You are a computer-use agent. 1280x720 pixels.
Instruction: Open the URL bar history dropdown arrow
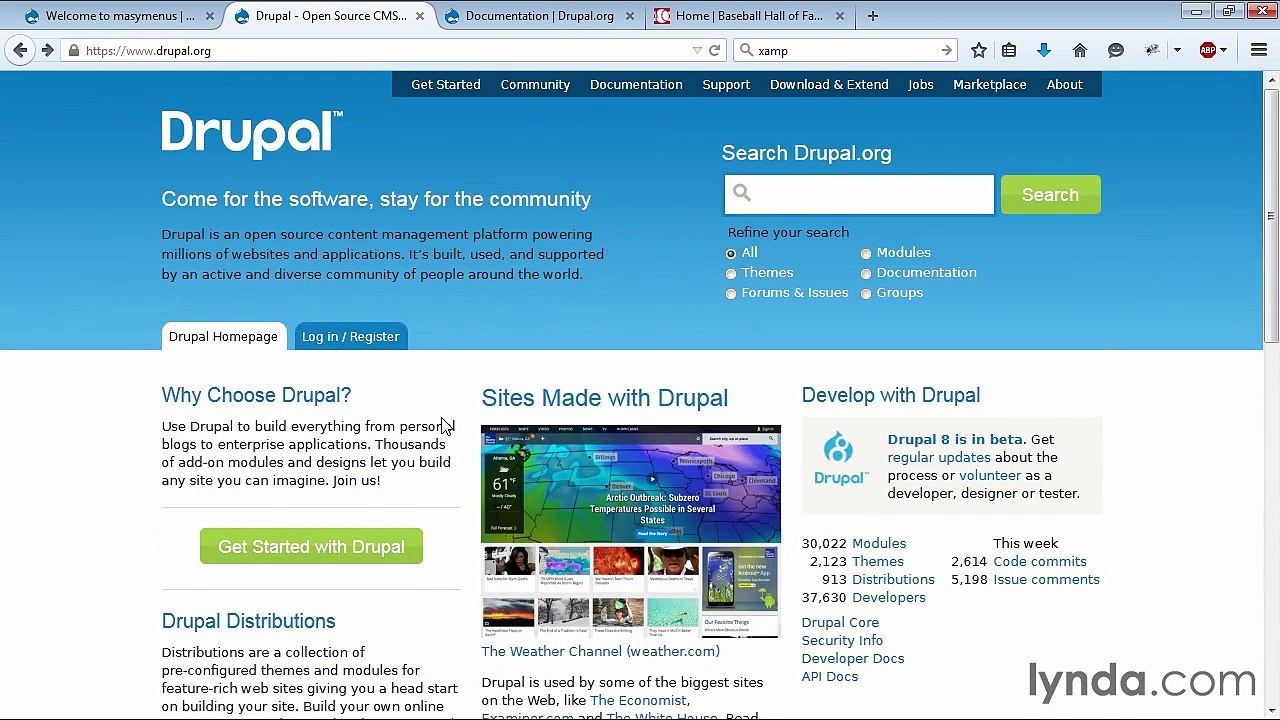(697, 50)
